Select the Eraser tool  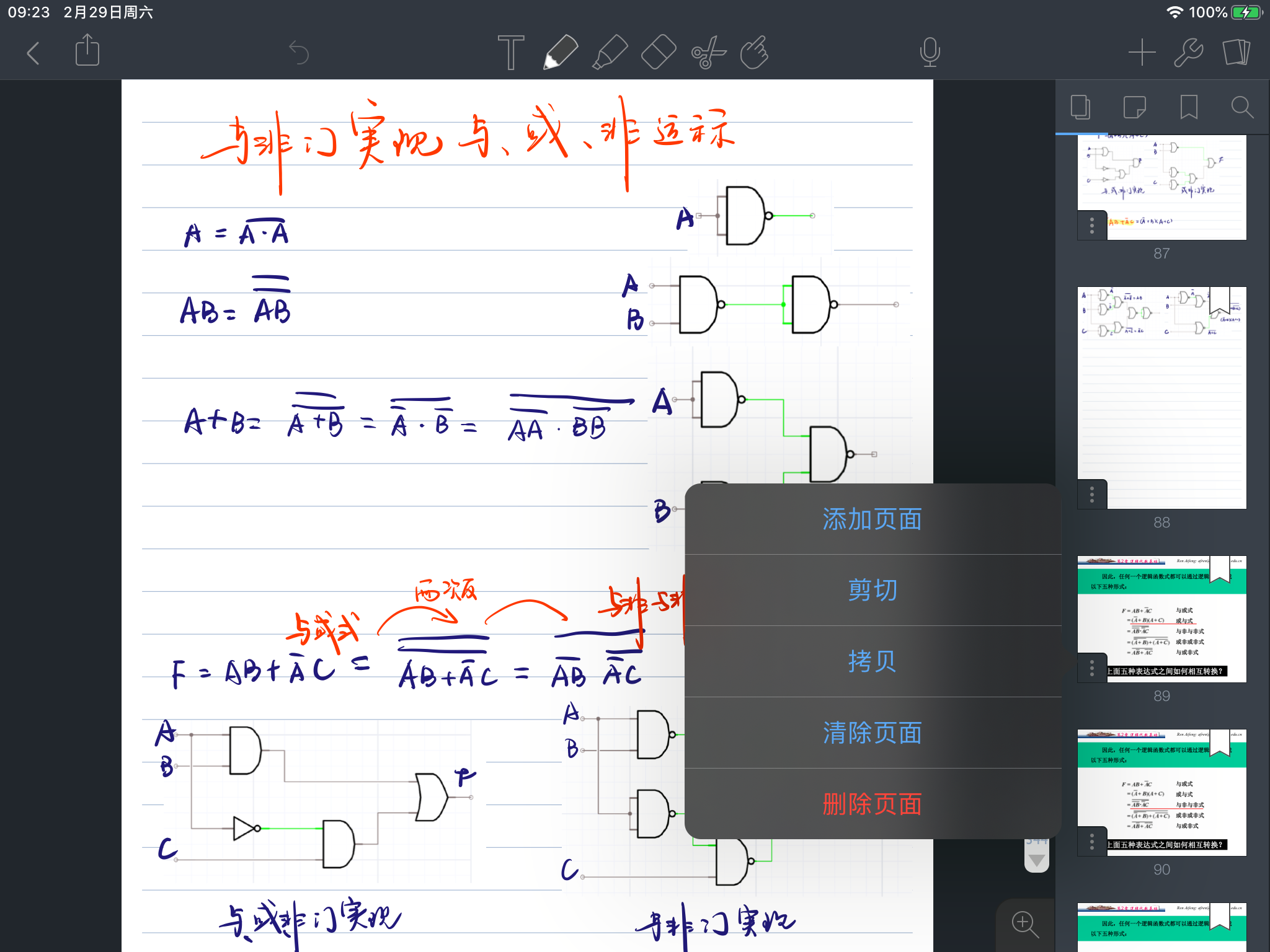click(657, 53)
